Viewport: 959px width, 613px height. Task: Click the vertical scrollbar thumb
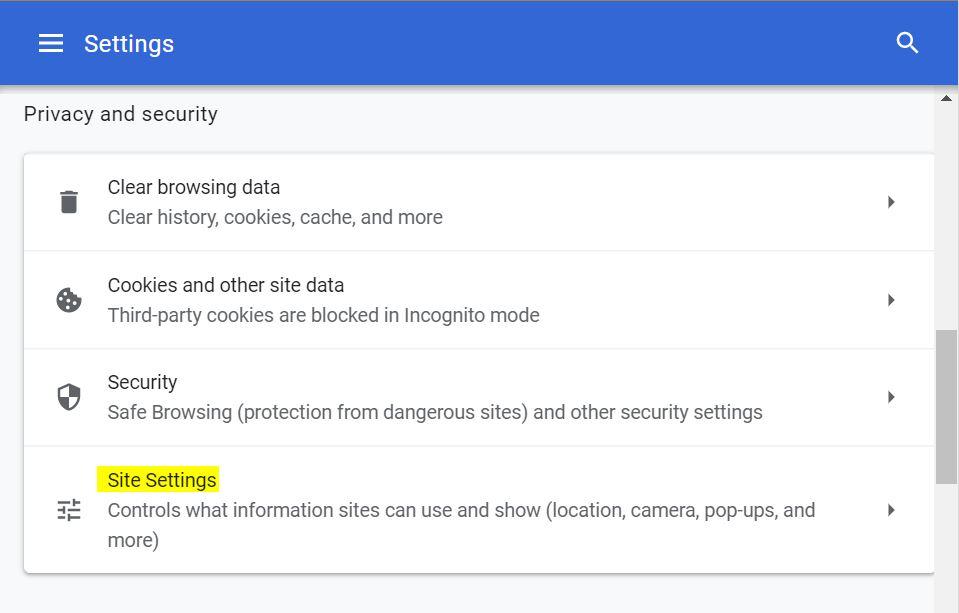(946, 407)
